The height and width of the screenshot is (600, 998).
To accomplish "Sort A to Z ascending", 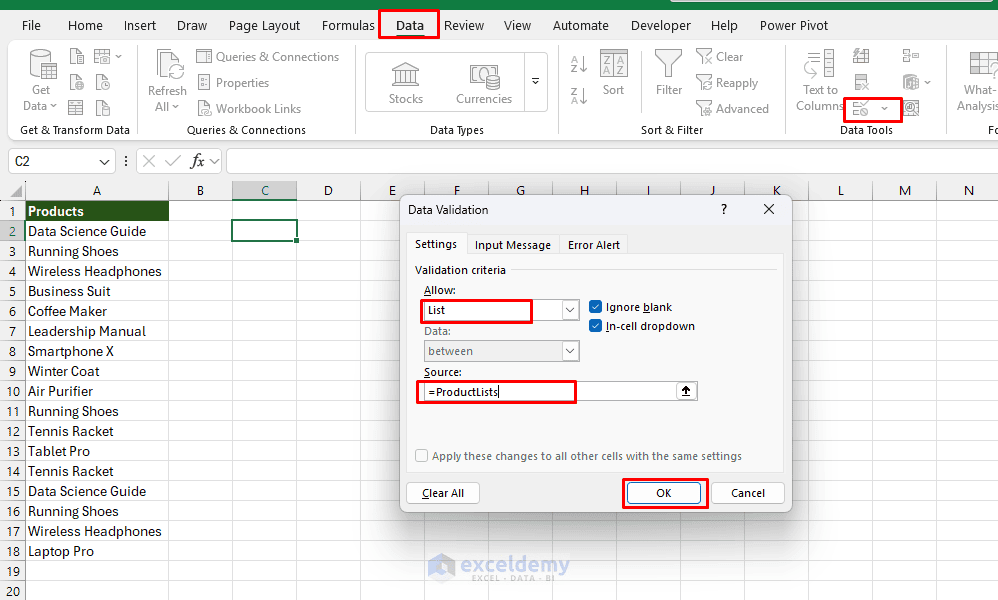I will pos(579,64).
